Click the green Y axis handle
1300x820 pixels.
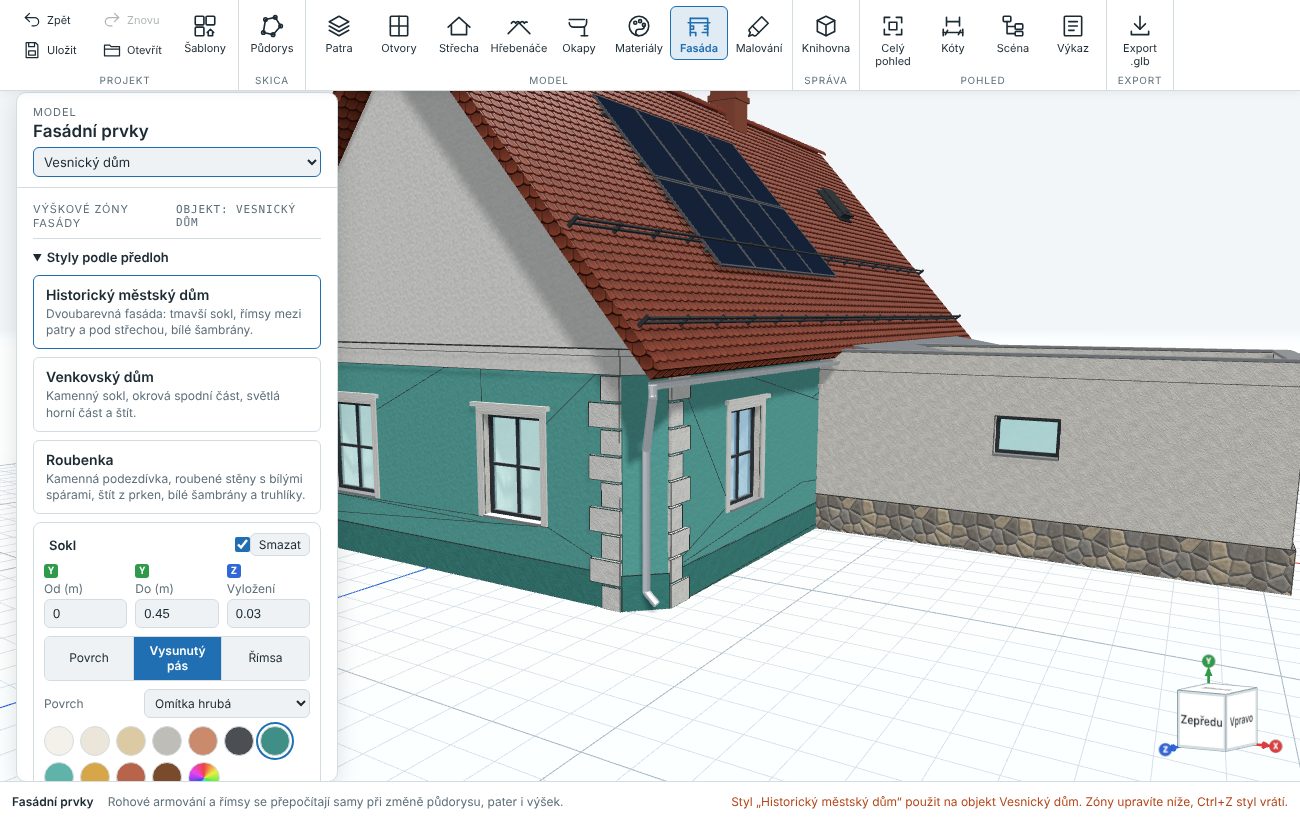(x=1208, y=661)
